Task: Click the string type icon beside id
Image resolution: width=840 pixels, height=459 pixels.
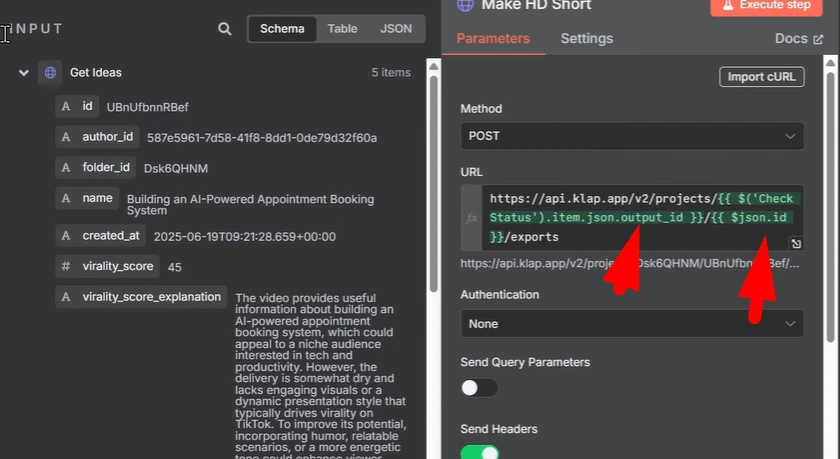Action: (x=66, y=107)
